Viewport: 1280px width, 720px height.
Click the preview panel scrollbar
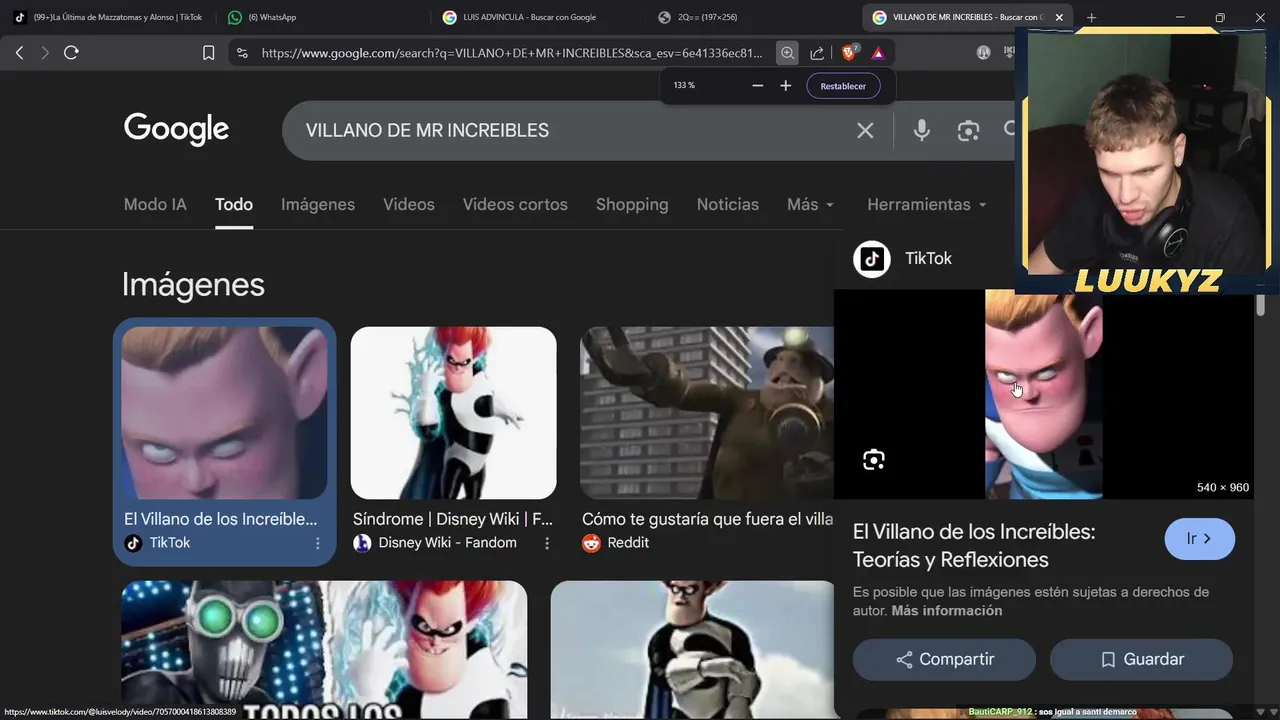point(1261,304)
